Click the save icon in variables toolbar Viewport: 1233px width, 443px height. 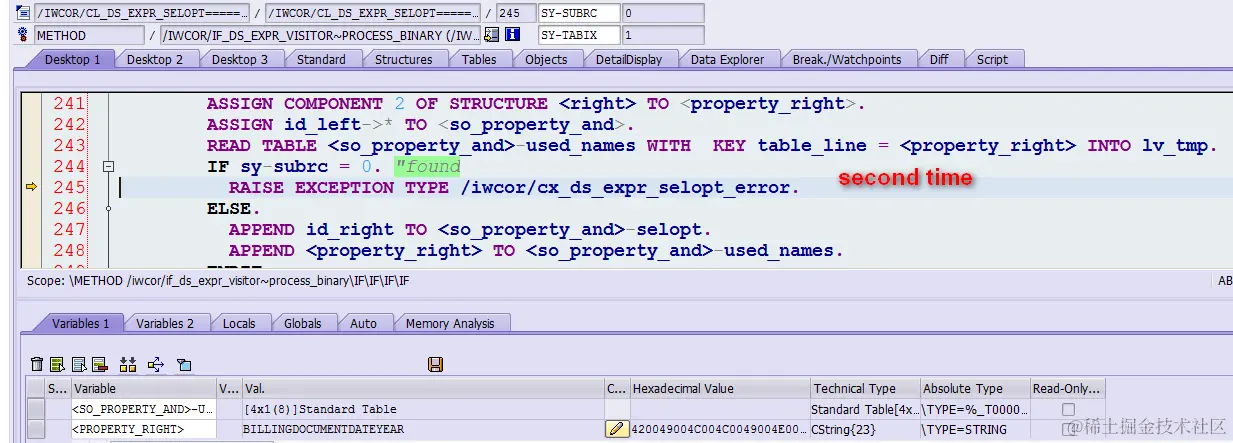click(435, 365)
